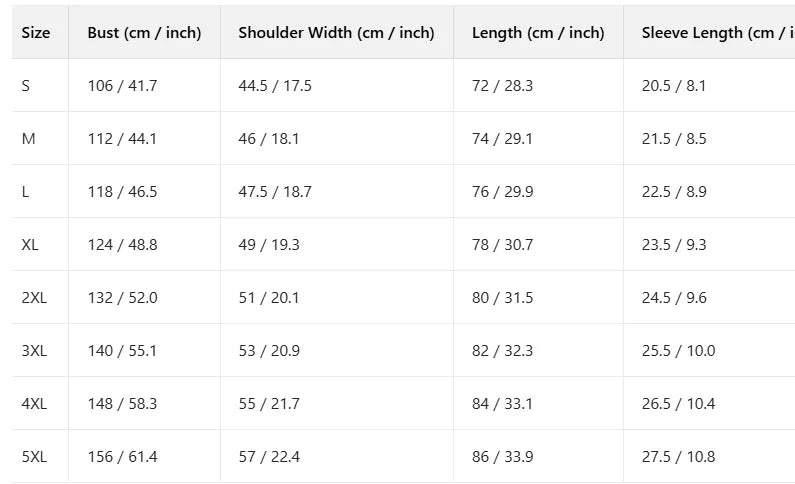795x484 pixels.
Task: Click the bust value 132 / 52.0
Action: (x=122, y=298)
